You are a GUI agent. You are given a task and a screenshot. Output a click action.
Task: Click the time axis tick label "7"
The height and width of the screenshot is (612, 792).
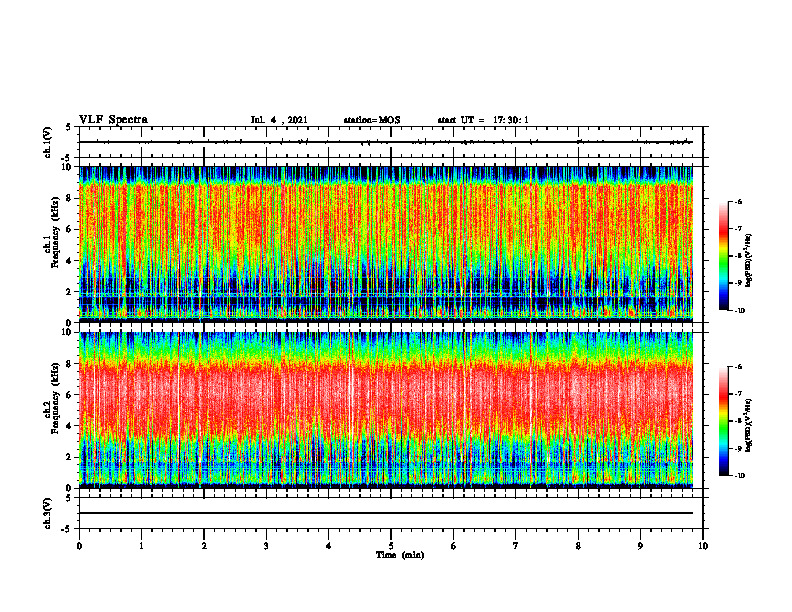(x=516, y=546)
